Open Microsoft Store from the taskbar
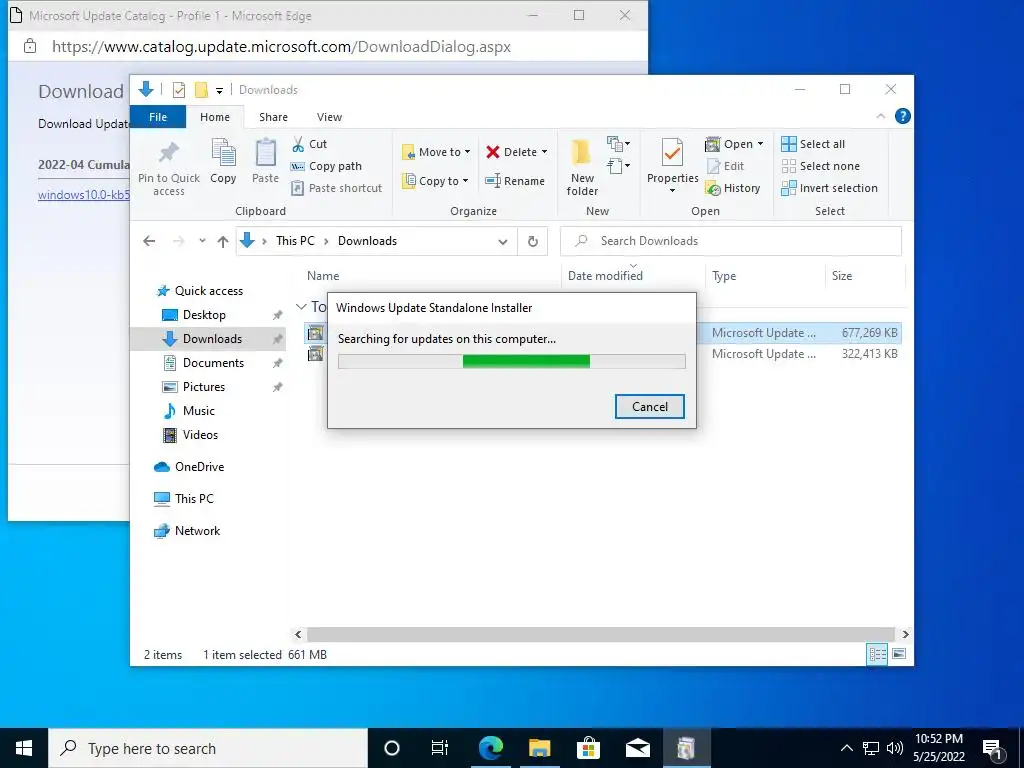Screen dimensions: 1024x768 point(588,748)
